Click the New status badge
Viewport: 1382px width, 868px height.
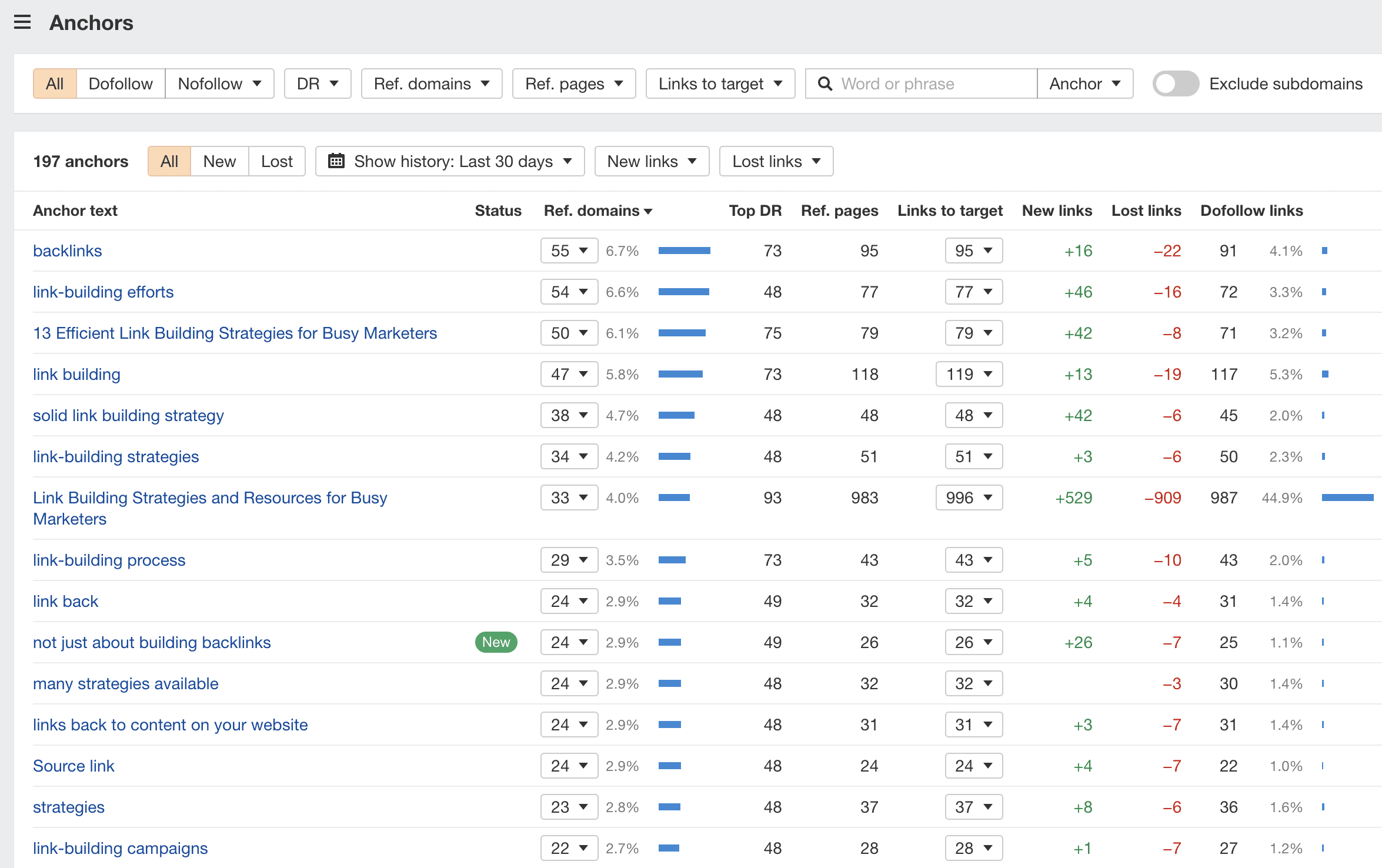496,642
